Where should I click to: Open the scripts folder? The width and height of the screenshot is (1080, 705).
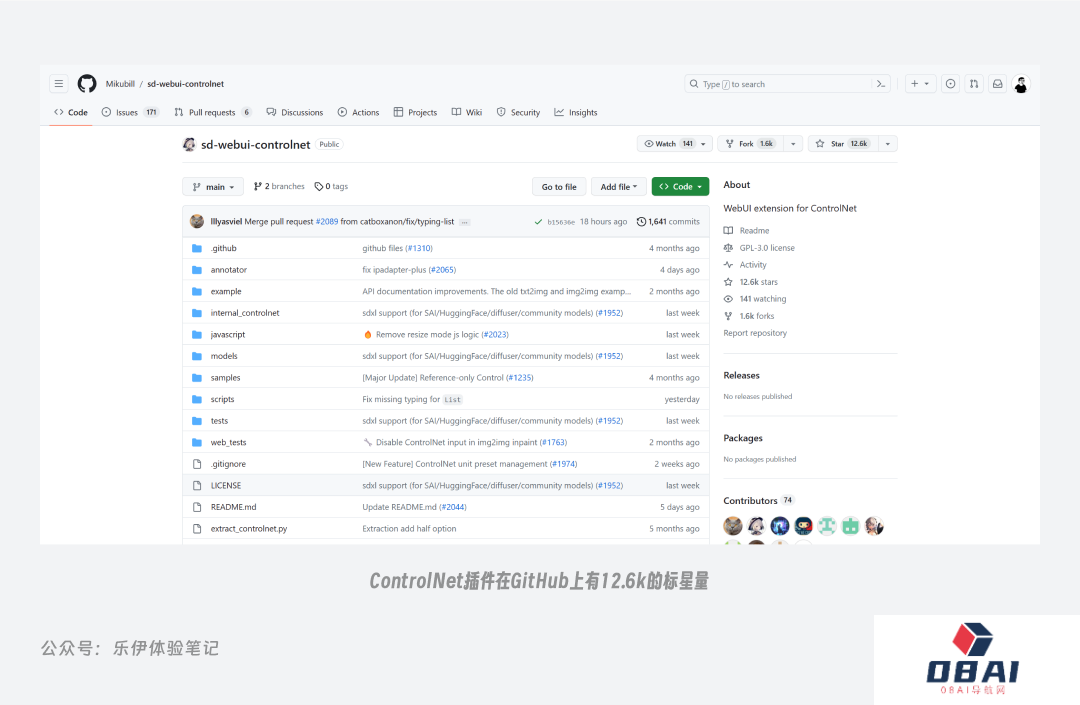tap(222, 399)
